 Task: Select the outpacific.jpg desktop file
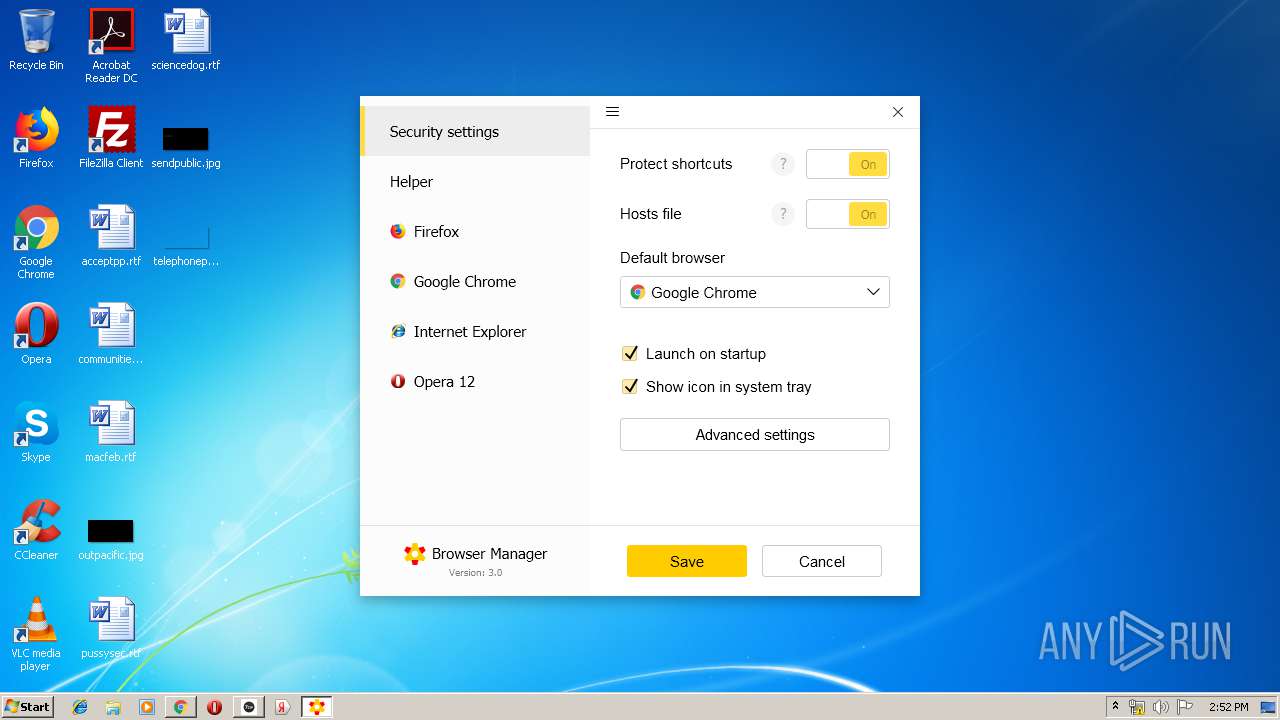point(111,539)
